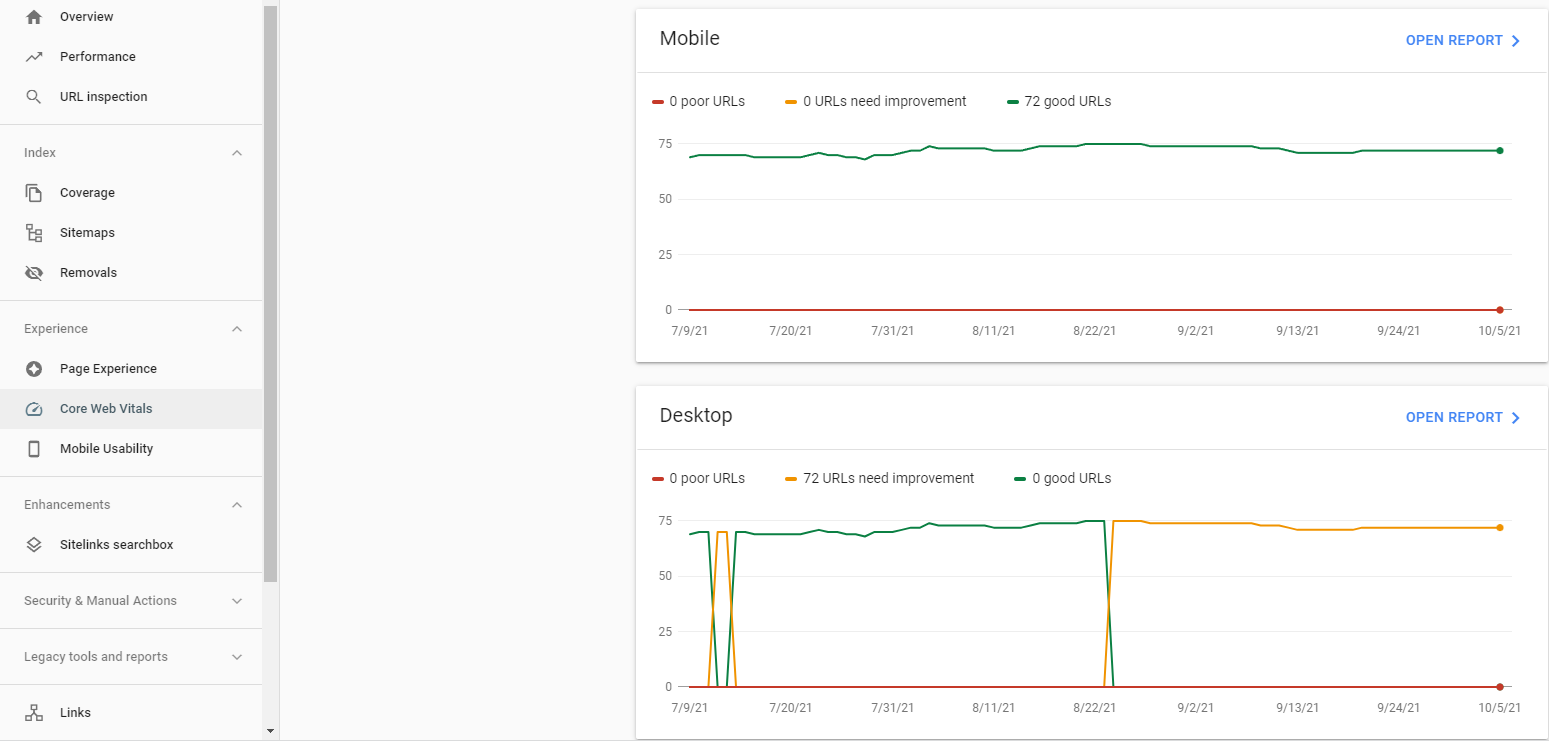This screenshot has height=744, width=1549.
Task: Click the orange endpoint on Desktop chart
Action: point(1500,527)
